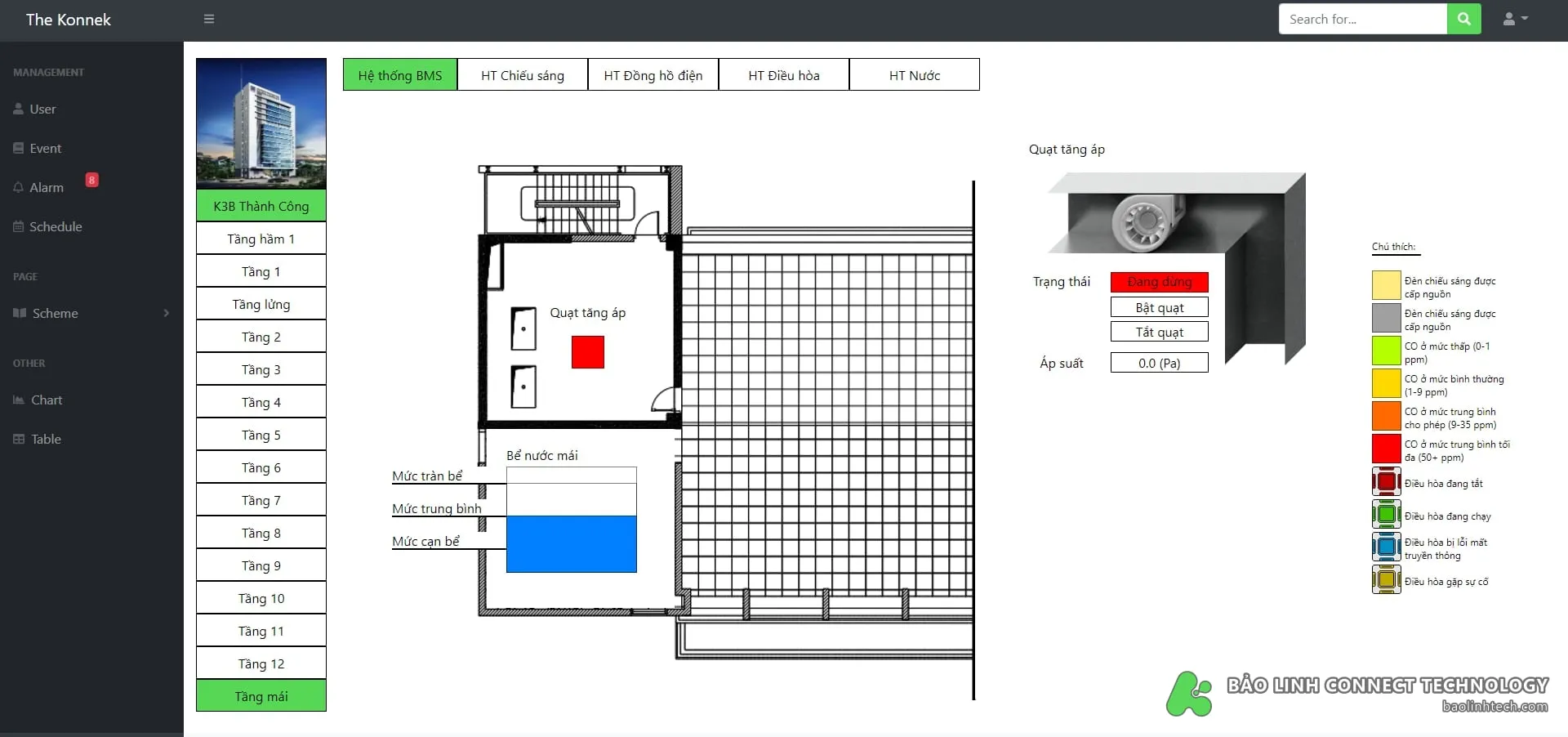Open the Alarm page with bell icon
Screen dimensions: 1568x737
[38, 187]
